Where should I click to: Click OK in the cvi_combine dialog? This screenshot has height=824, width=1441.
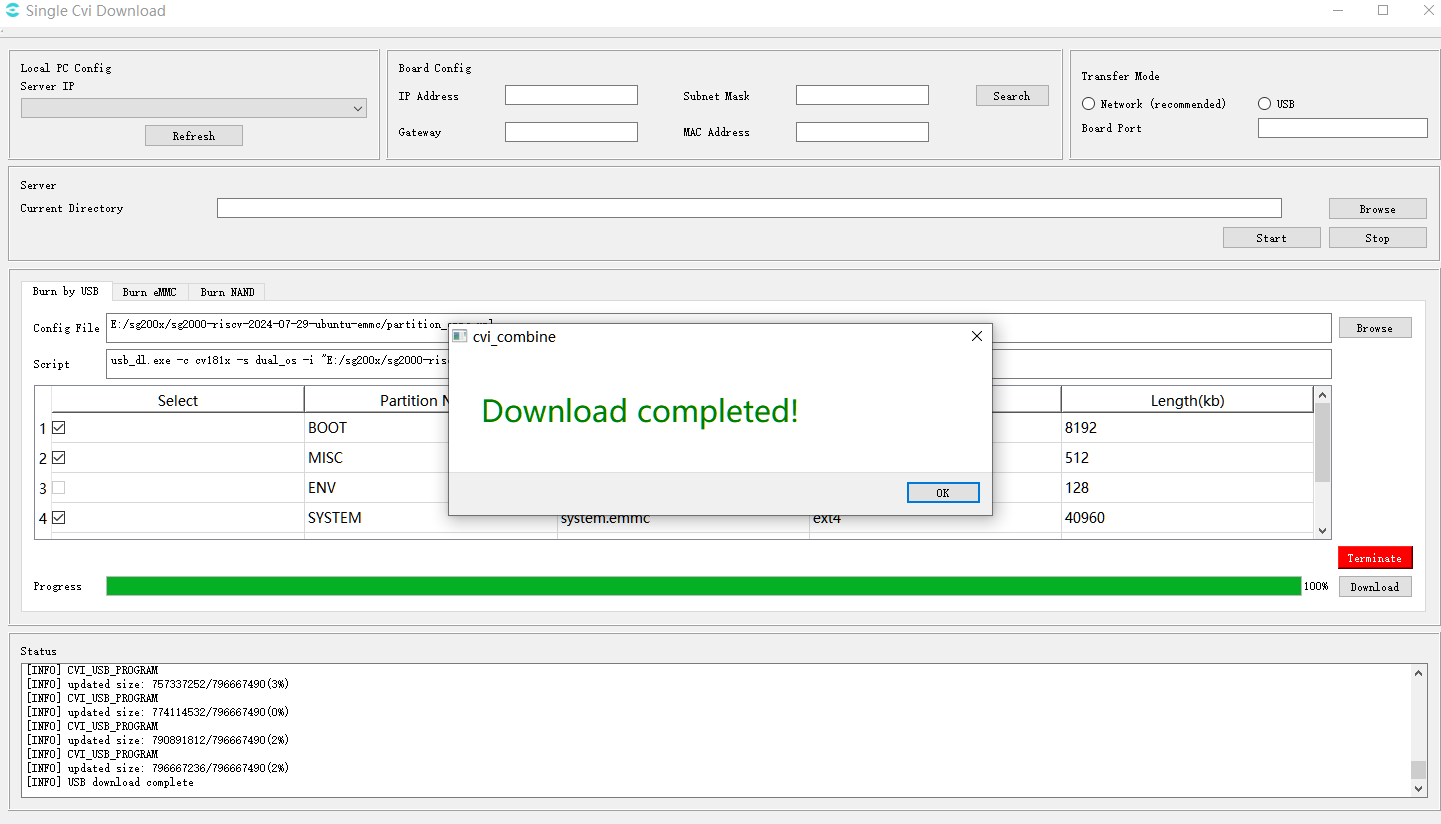943,493
